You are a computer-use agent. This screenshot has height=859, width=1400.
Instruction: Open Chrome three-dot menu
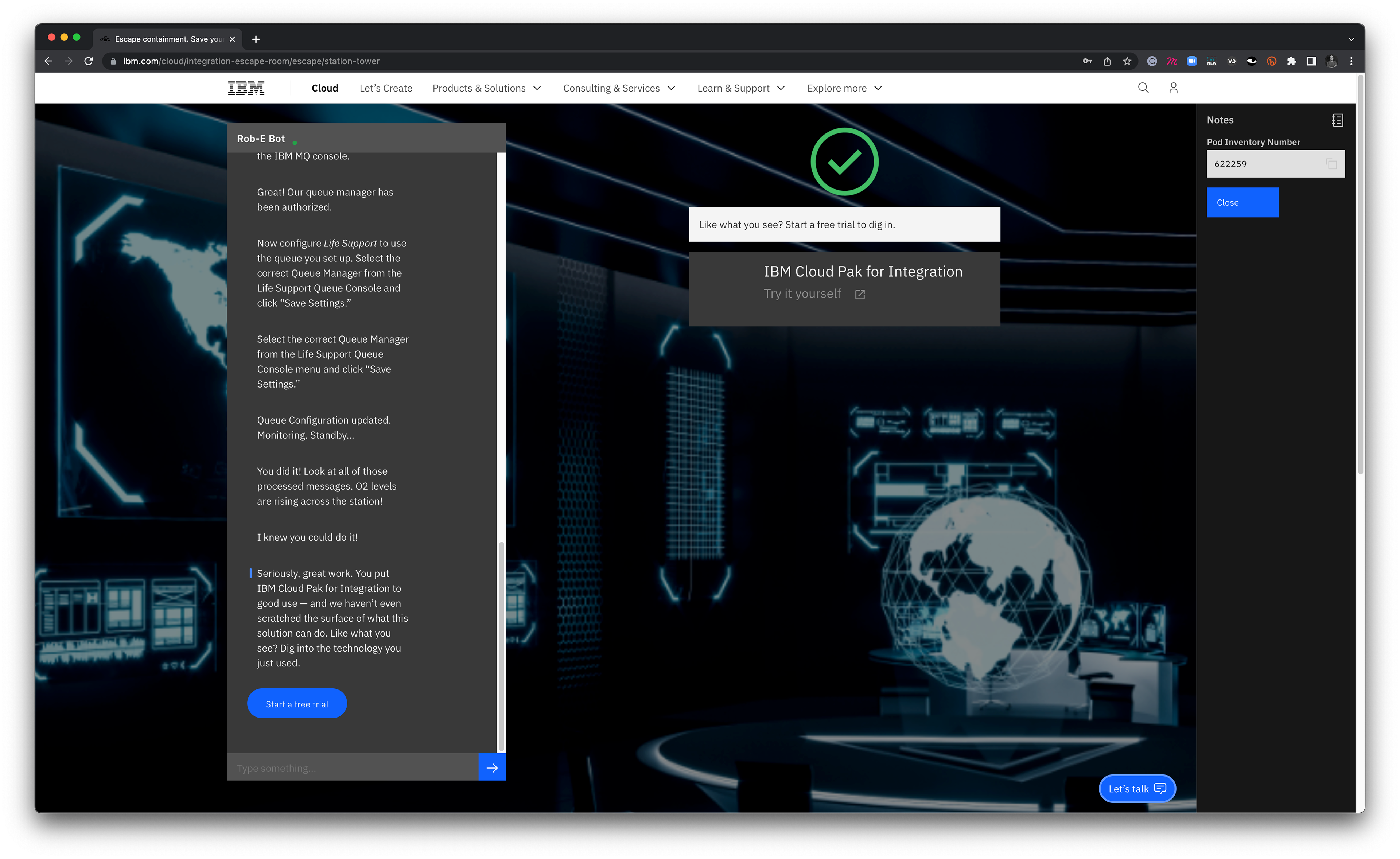(1351, 61)
